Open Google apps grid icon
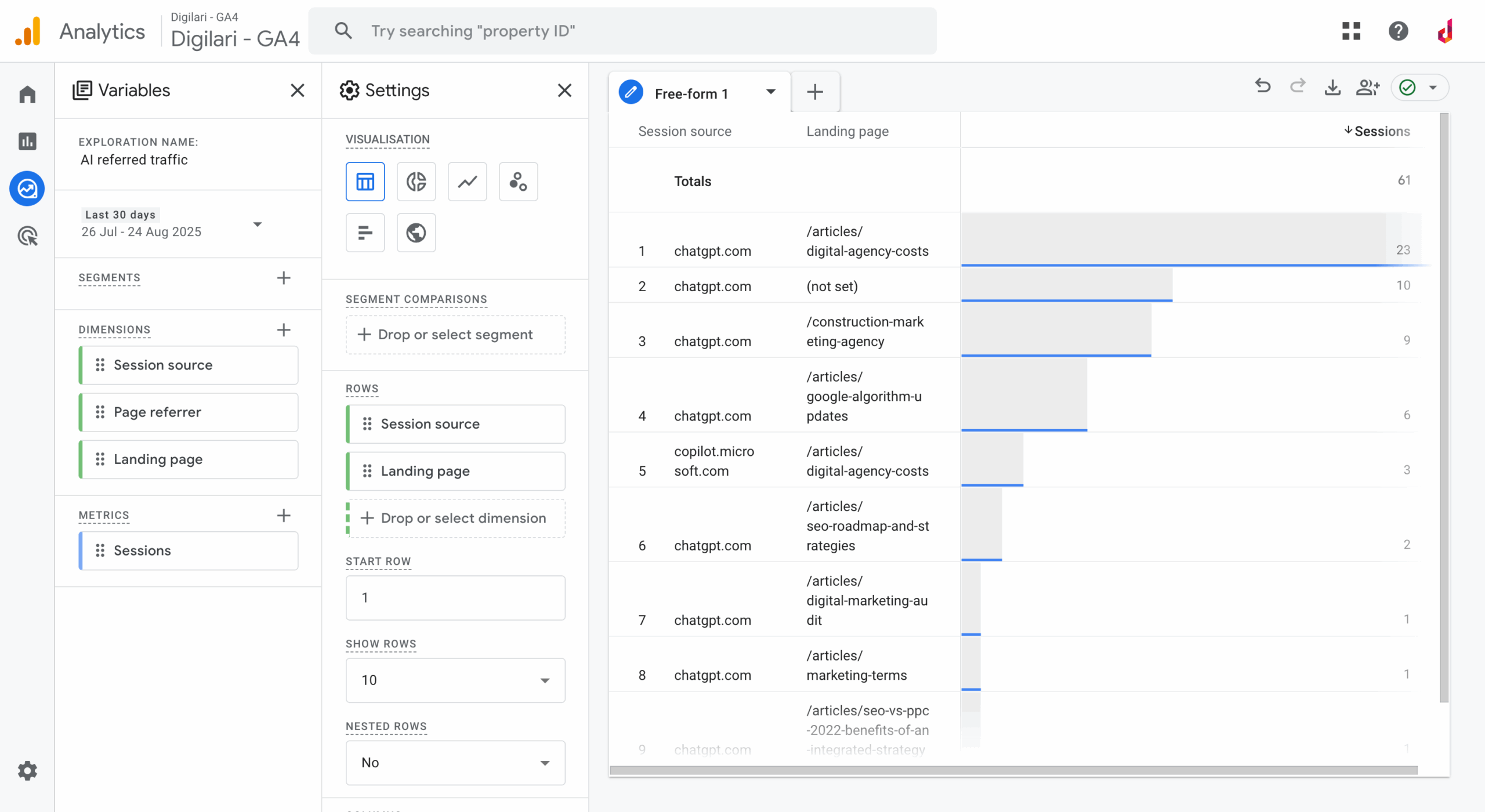The width and height of the screenshot is (1485, 812). (1351, 31)
